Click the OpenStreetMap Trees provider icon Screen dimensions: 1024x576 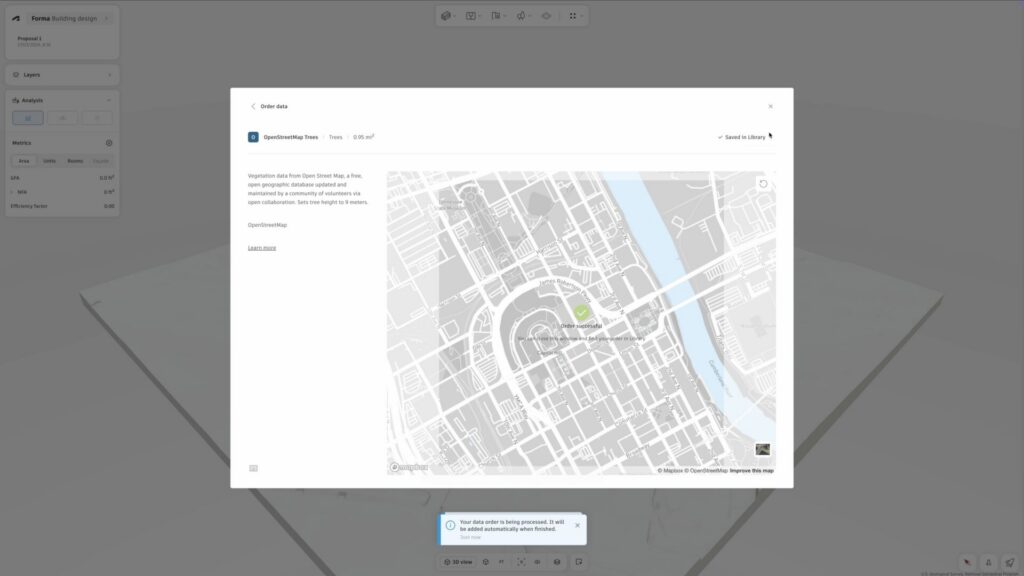pos(253,137)
